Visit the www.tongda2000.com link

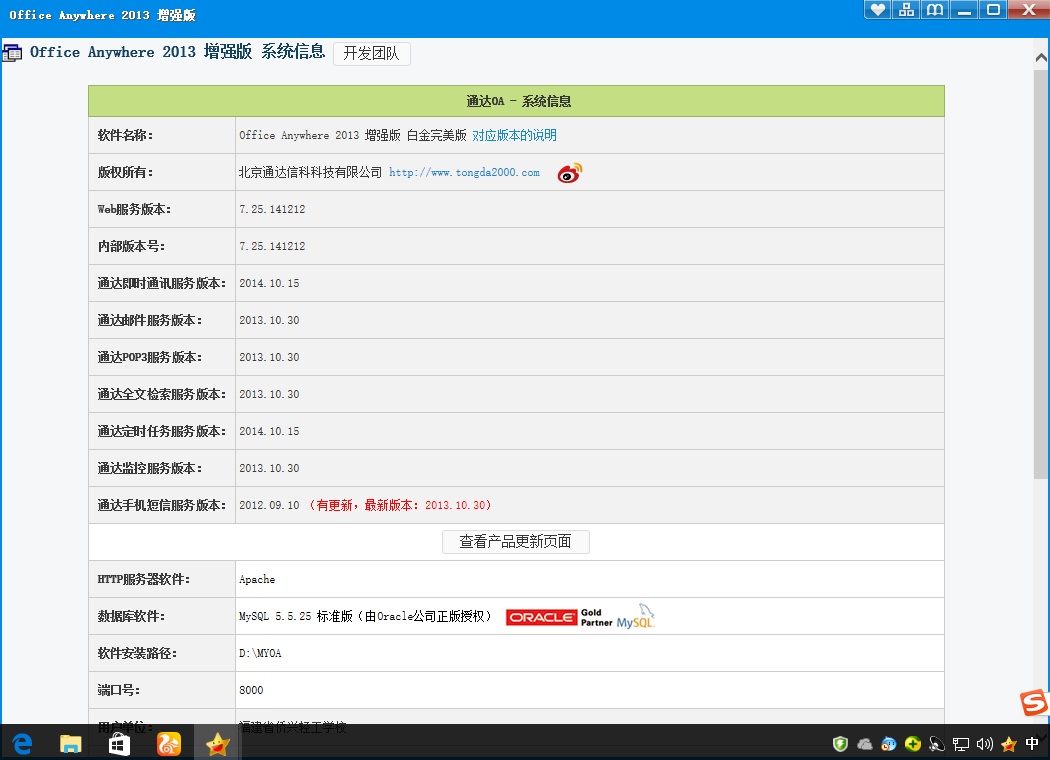coord(464,173)
